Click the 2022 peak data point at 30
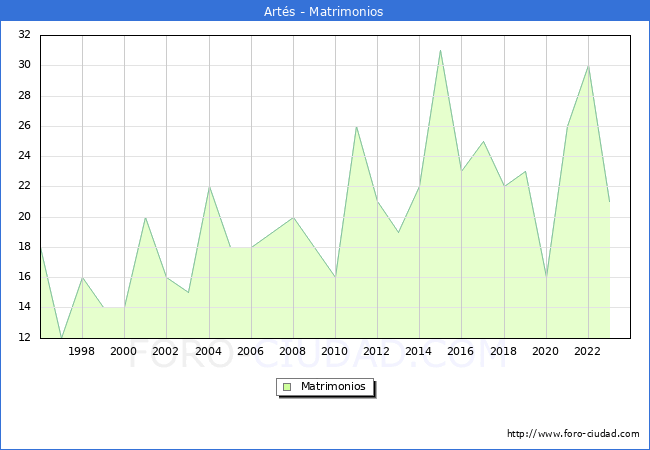This screenshot has width=650, height=450. [x=588, y=66]
